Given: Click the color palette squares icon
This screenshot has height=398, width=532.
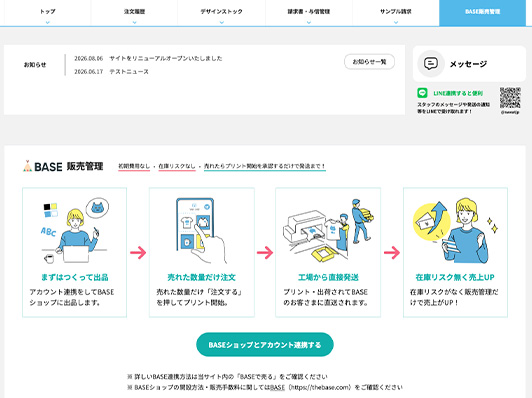Looking at the screenshot, I should coord(51,210).
